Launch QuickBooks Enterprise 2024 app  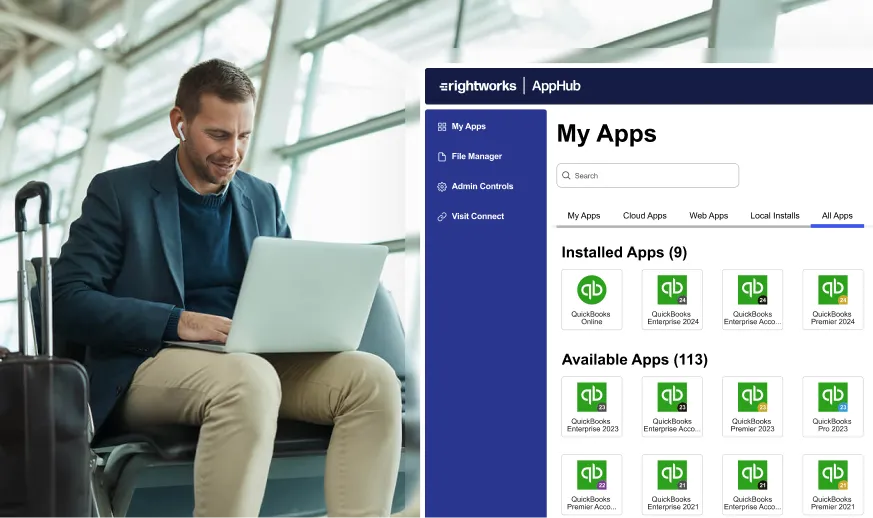(672, 300)
